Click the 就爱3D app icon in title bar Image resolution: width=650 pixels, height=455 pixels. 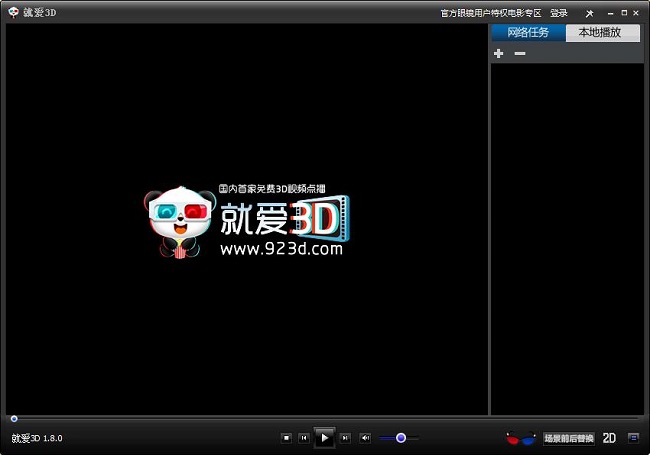(x=13, y=13)
